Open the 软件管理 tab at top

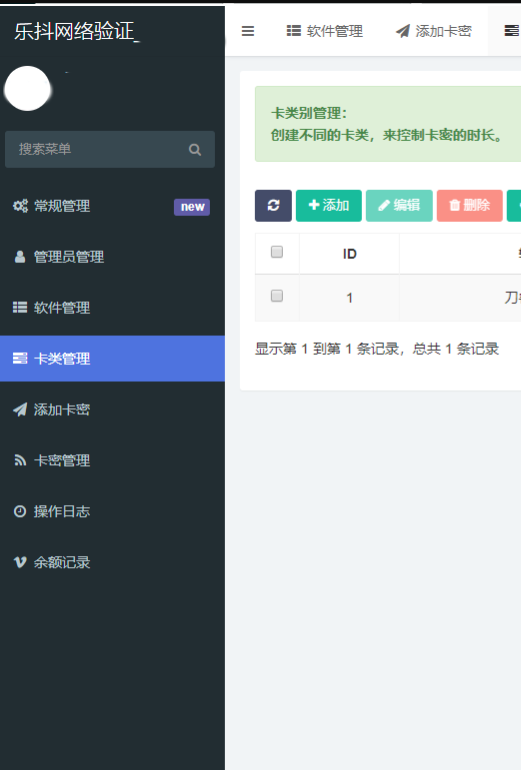[325, 31]
